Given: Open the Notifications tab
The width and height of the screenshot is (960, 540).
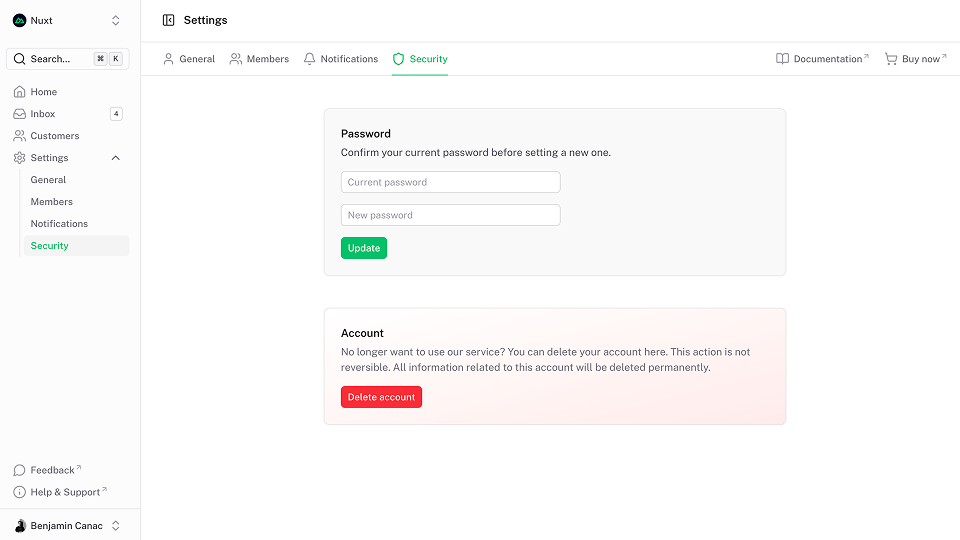Looking at the screenshot, I should pos(341,59).
